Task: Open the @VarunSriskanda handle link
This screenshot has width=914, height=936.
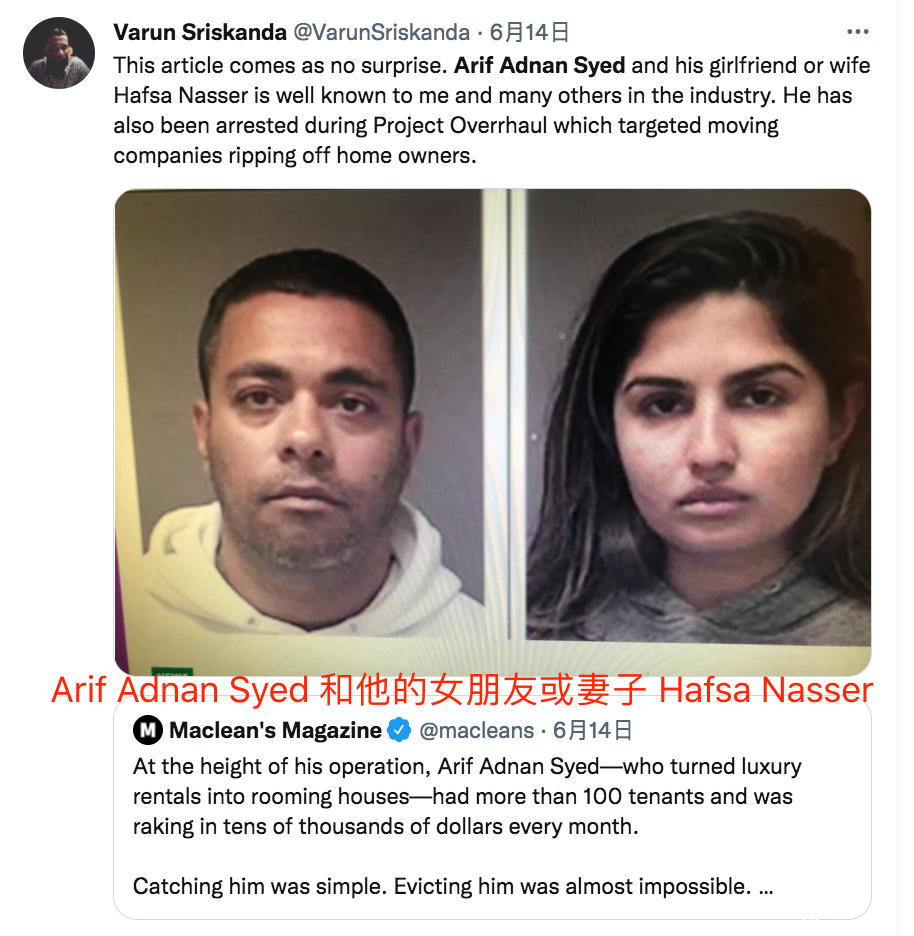Action: pos(381,32)
